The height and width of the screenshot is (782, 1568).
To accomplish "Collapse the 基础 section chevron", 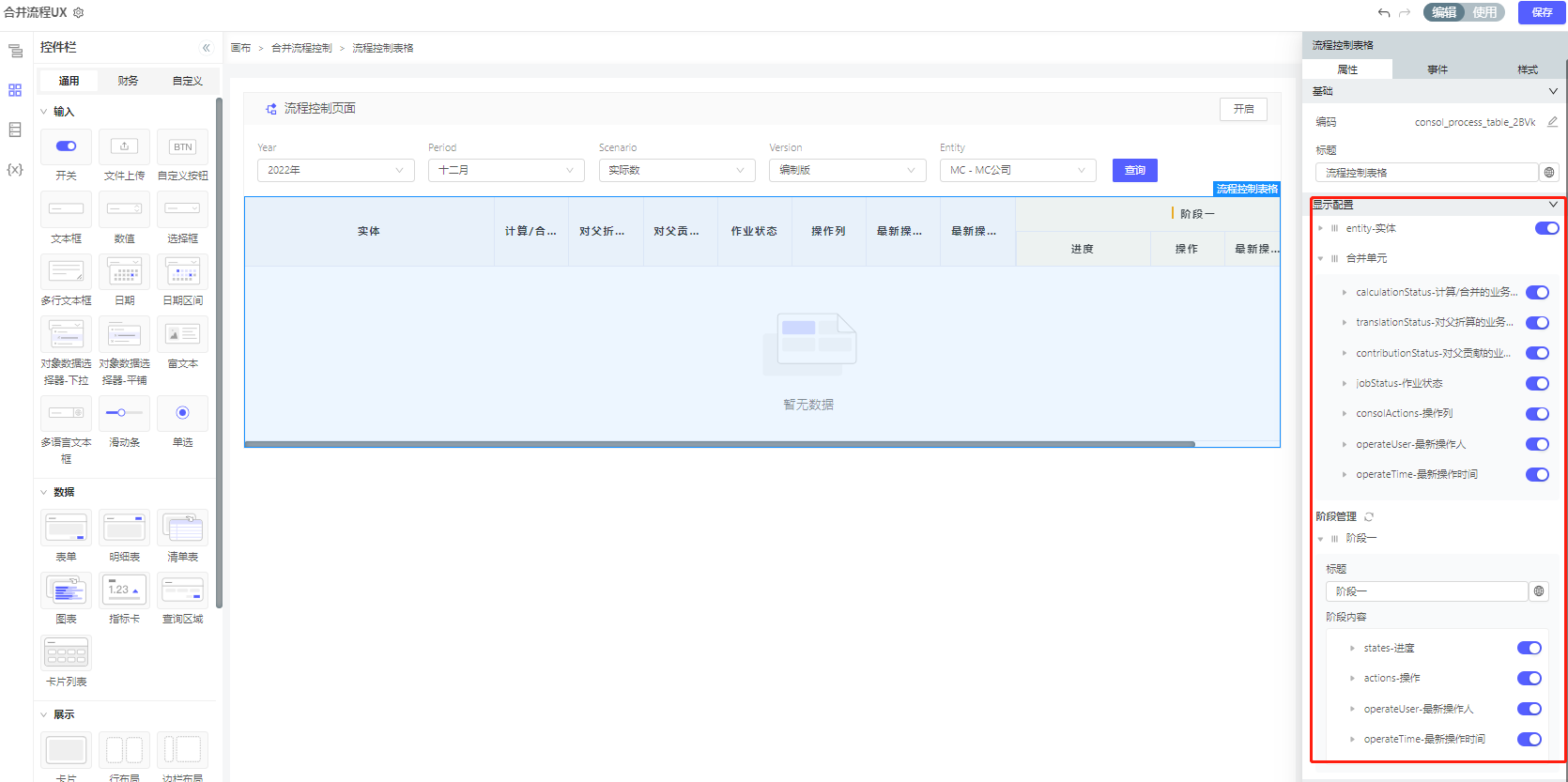I will (1553, 91).
